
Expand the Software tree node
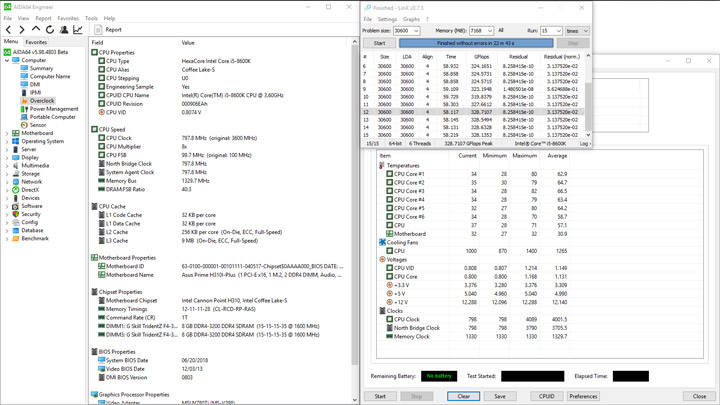(x=7, y=206)
